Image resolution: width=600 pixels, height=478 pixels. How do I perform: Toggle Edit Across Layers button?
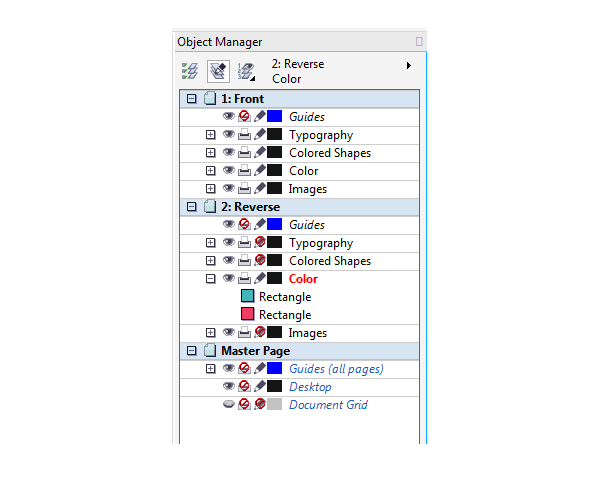218,71
